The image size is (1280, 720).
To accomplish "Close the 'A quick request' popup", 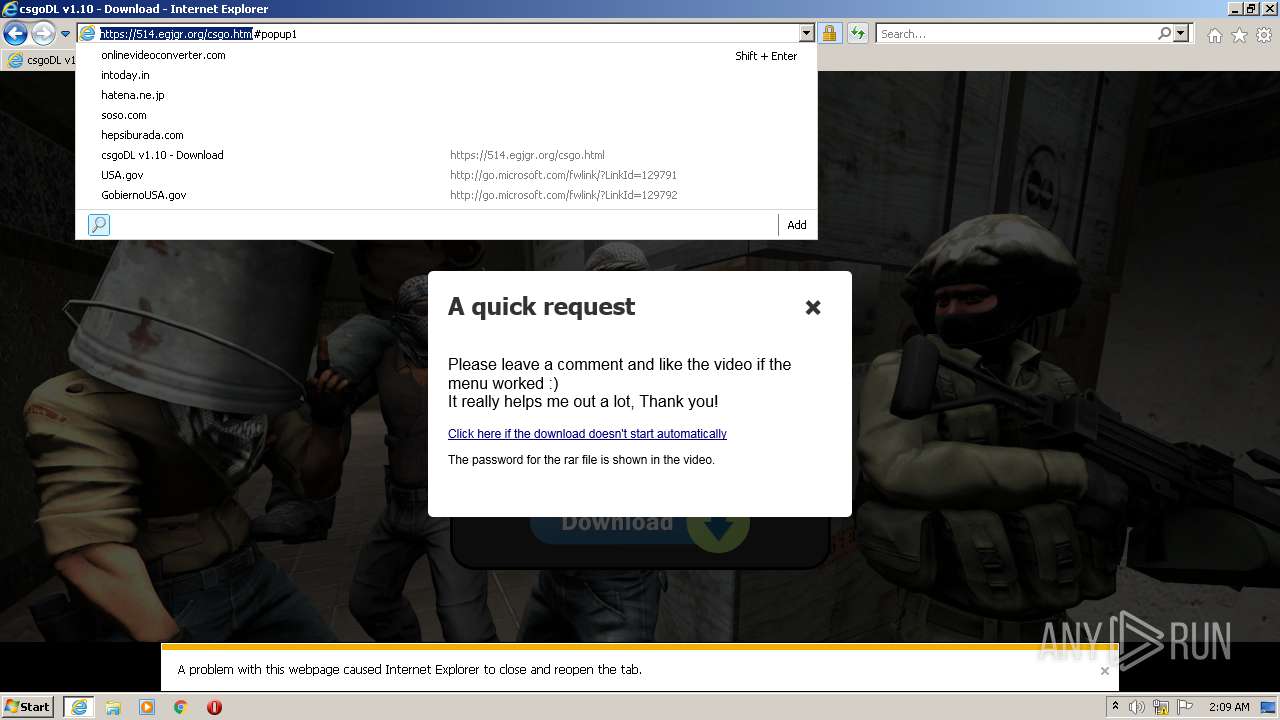I will point(813,307).
